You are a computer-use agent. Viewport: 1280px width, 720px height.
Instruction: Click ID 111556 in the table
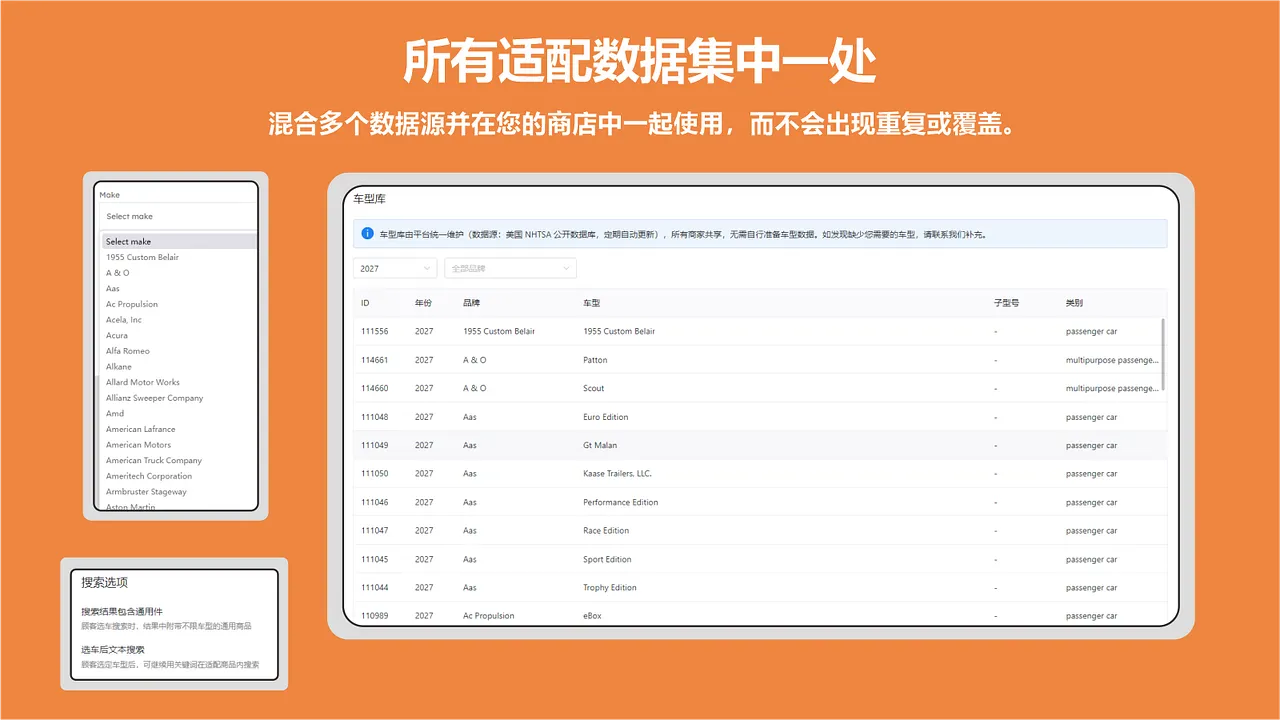375,331
